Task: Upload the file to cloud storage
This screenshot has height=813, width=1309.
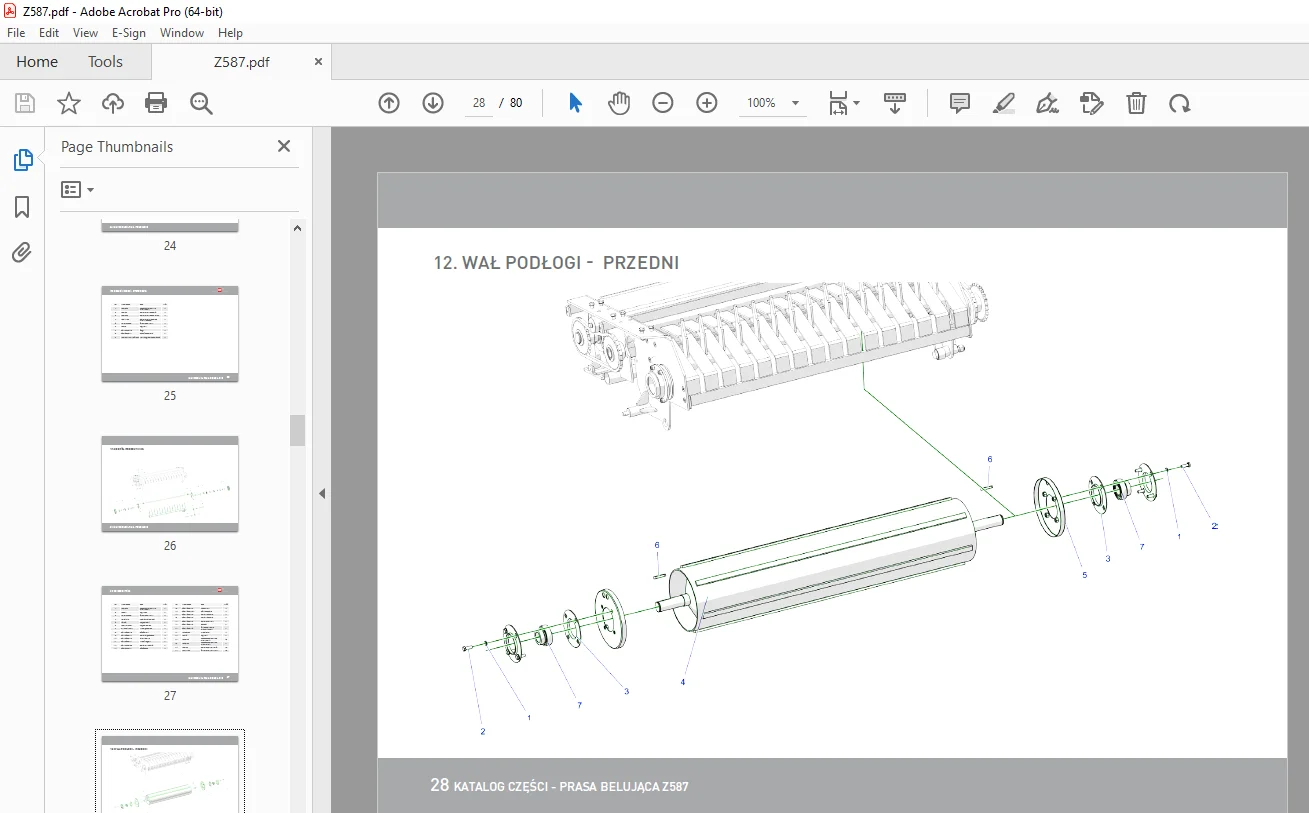Action: (112, 103)
